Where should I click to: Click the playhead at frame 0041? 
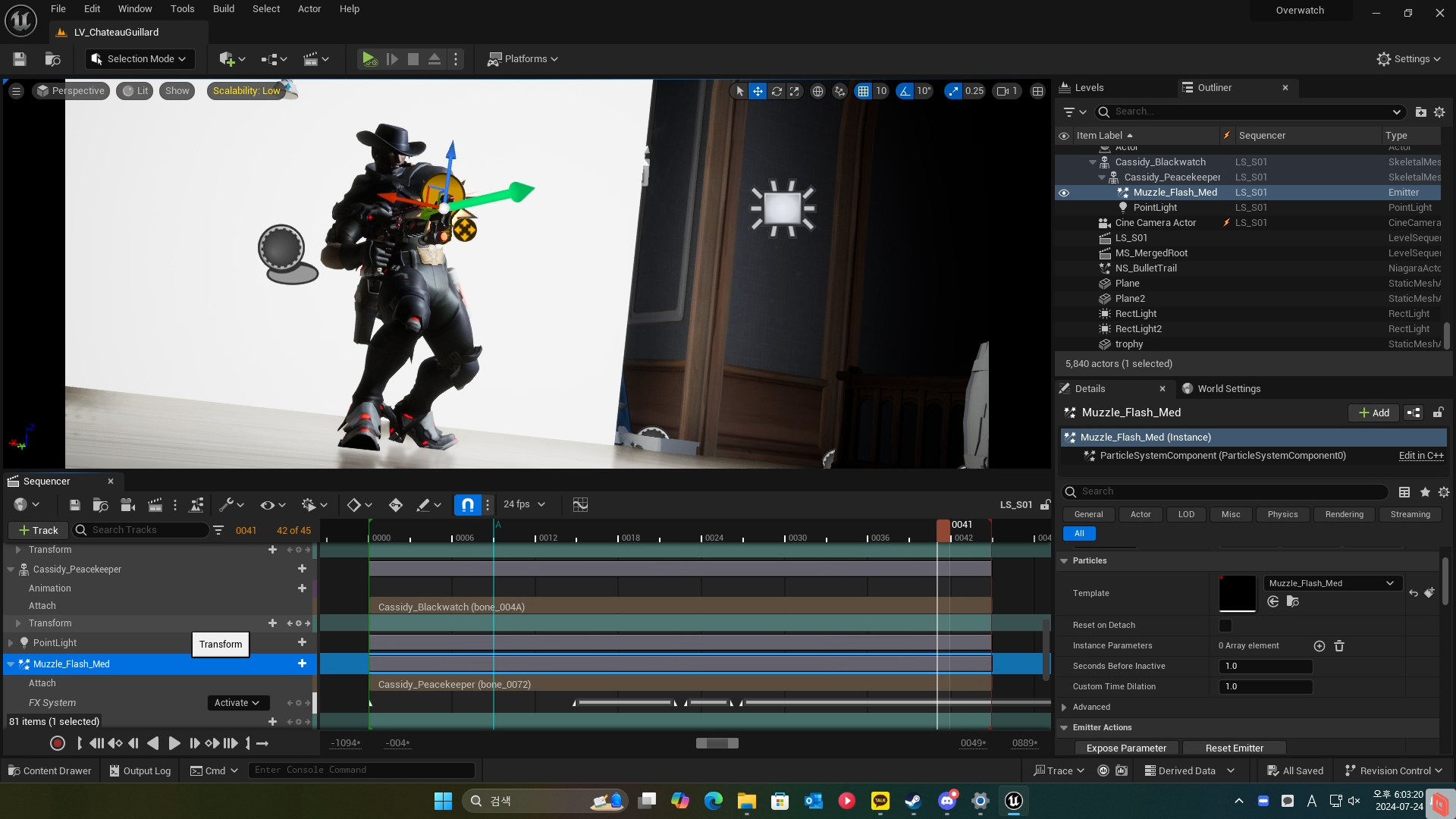[x=943, y=530]
